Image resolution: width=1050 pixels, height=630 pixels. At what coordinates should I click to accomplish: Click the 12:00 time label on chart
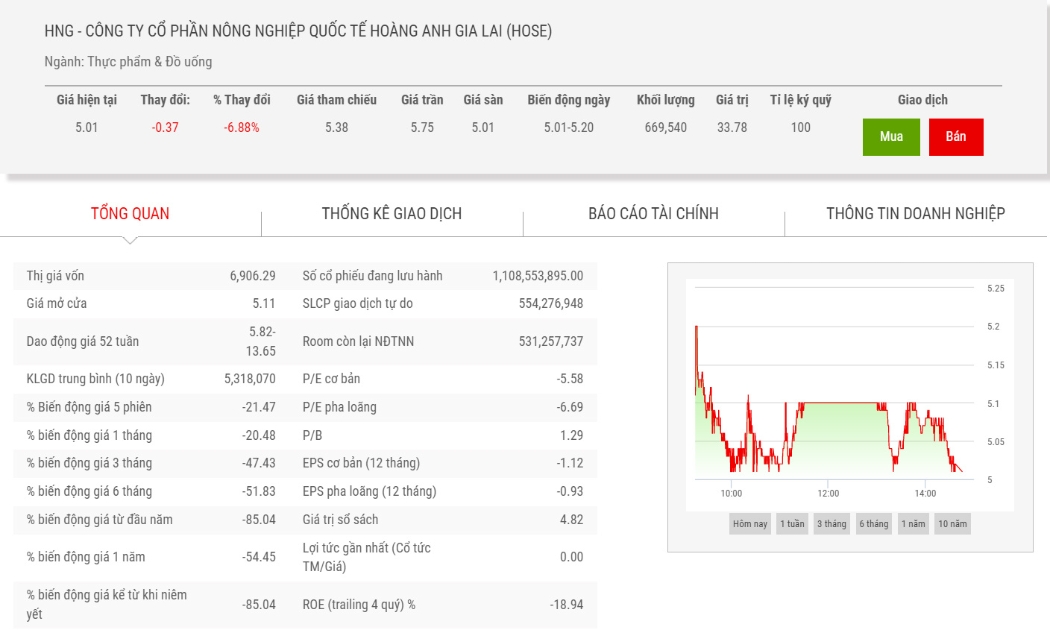[x=828, y=493]
